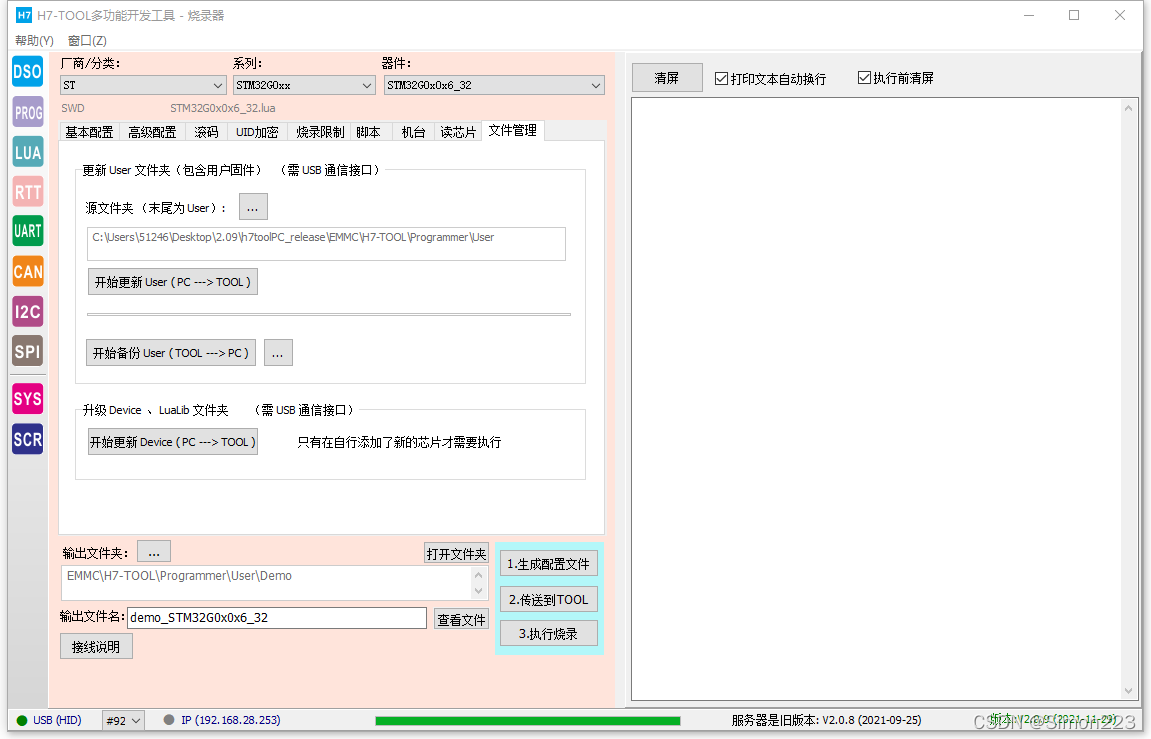
Task: Switch to the 高级配置 tab
Action: [x=152, y=132]
